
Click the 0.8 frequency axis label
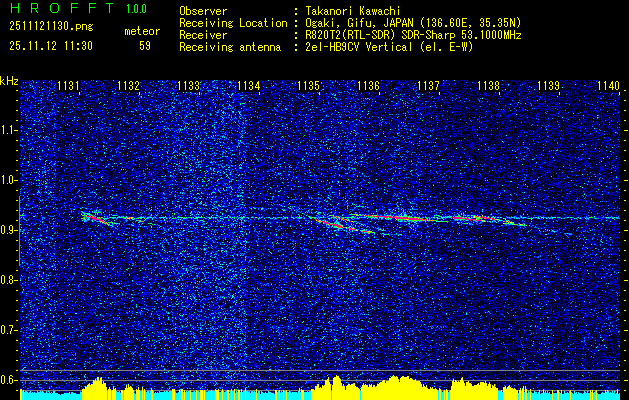[x=8, y=280]
